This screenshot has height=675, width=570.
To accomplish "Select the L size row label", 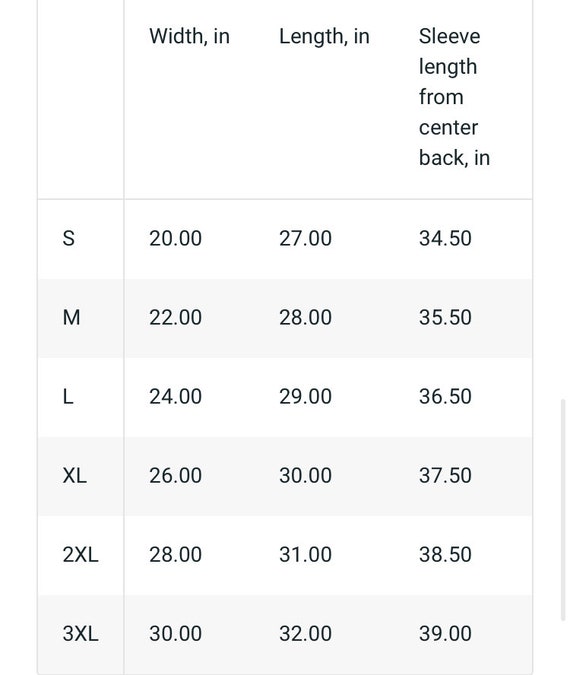I will coord(68,396).
